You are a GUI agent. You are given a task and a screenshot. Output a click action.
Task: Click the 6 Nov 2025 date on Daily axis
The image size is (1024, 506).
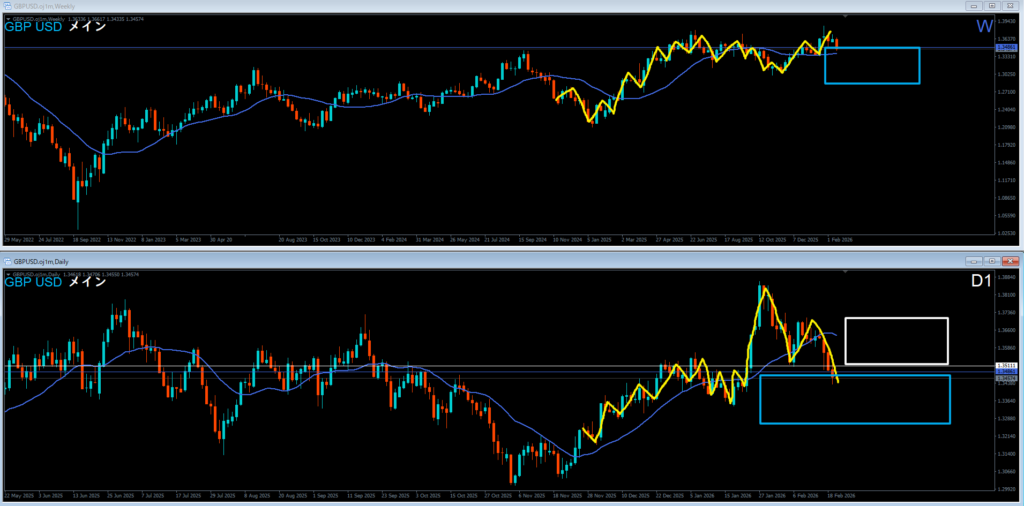[534, 496]
